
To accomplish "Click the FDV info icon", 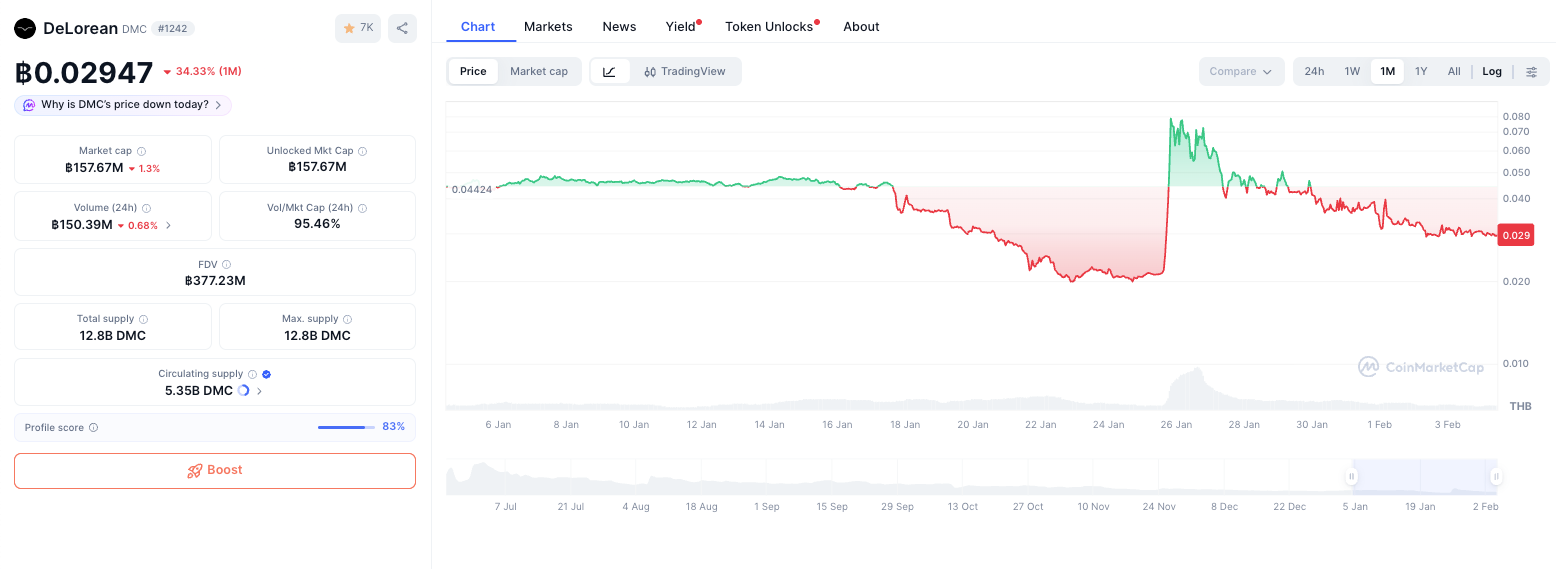I will click(x=227, y=264).
